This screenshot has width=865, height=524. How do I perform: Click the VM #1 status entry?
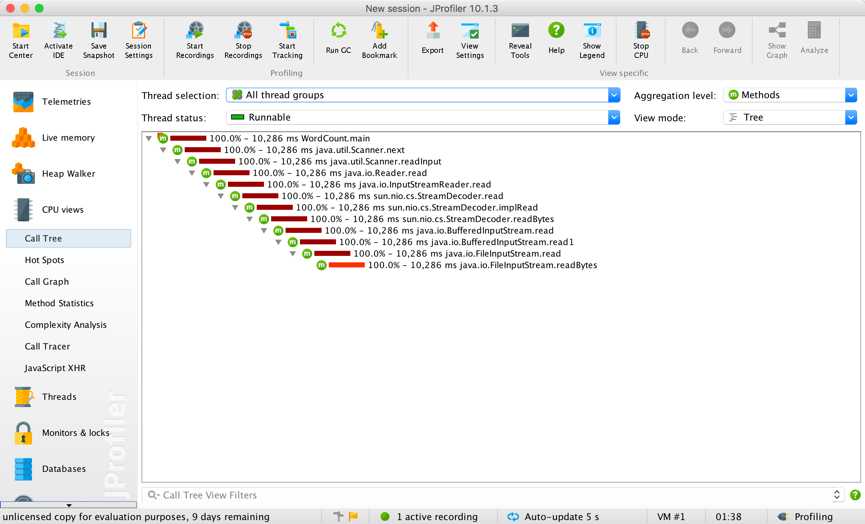[671, 517]
